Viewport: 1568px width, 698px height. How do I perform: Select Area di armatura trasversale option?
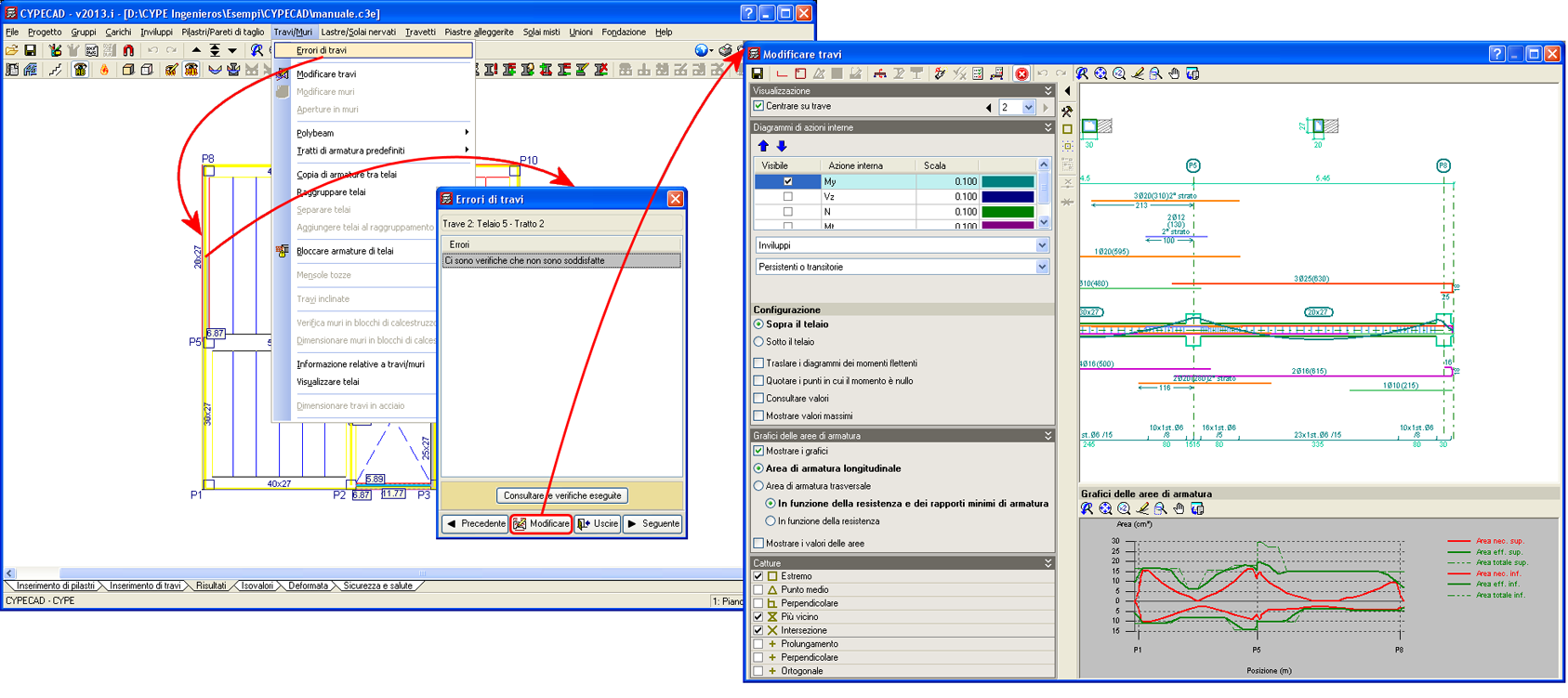758,486
